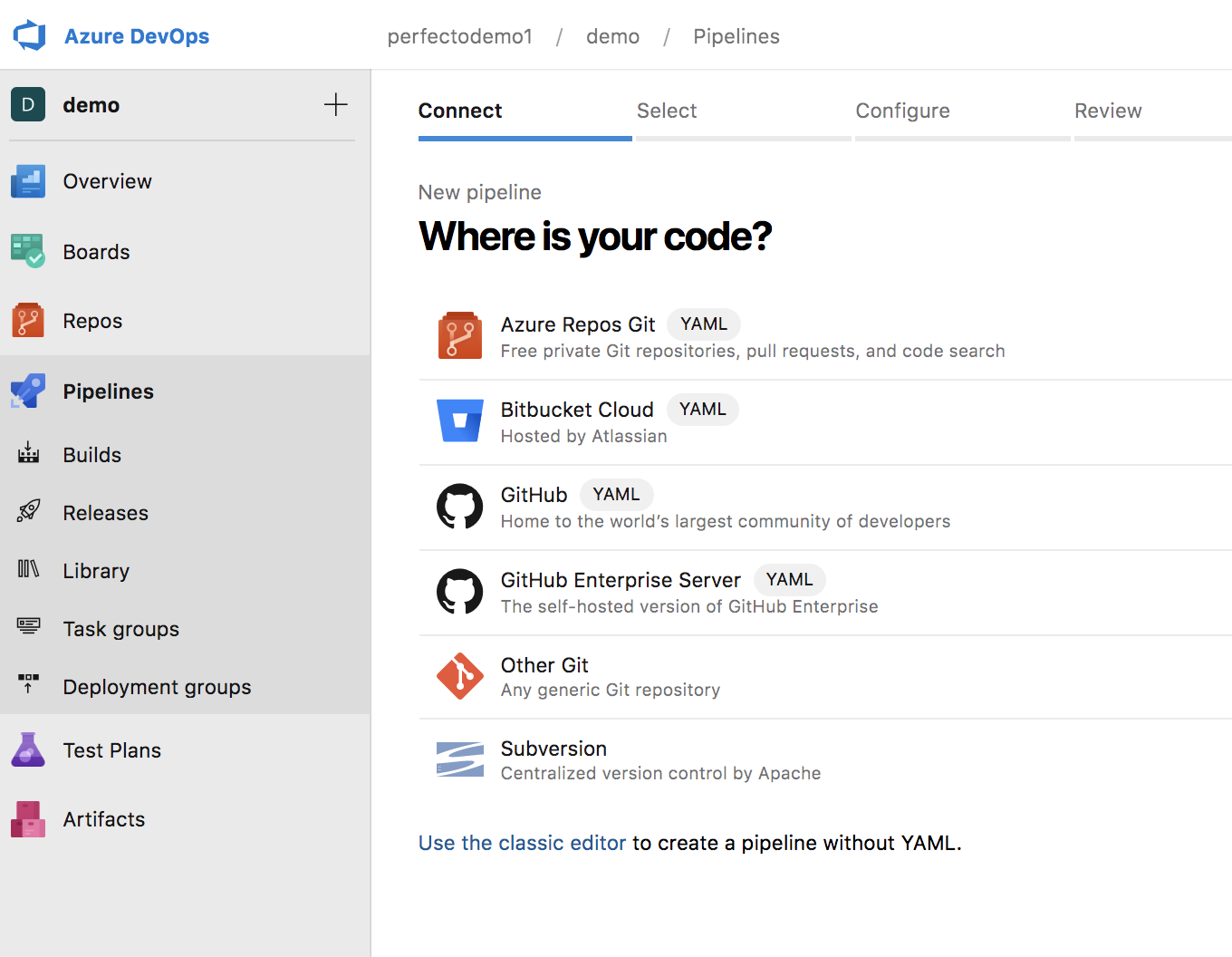Viewport: 1232px width, 957px height.
Task: Click Use the classic editor link
Action: point(522,843)
